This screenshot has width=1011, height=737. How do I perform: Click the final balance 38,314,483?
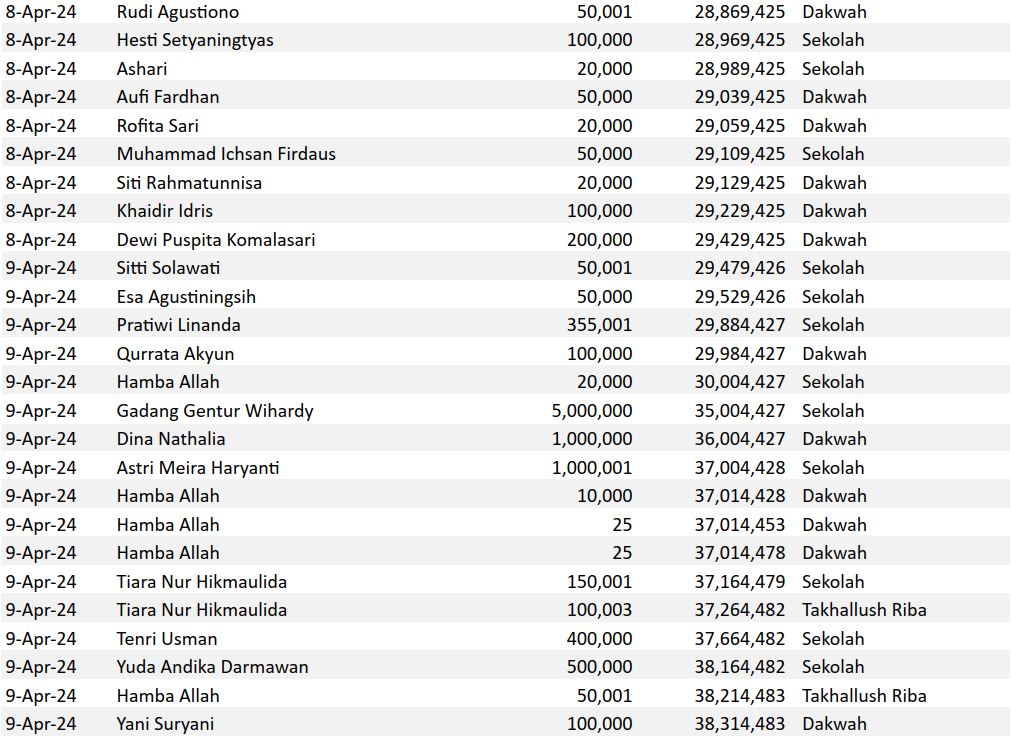[x=740, y=724]
